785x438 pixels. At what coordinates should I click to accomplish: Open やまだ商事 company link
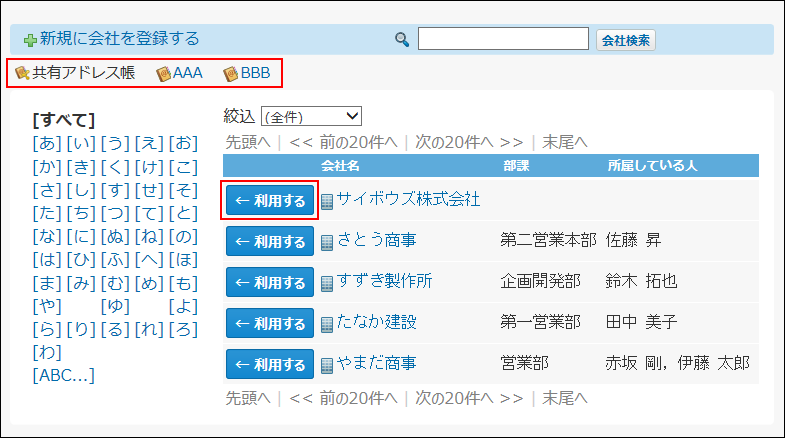tap(376, 363)
